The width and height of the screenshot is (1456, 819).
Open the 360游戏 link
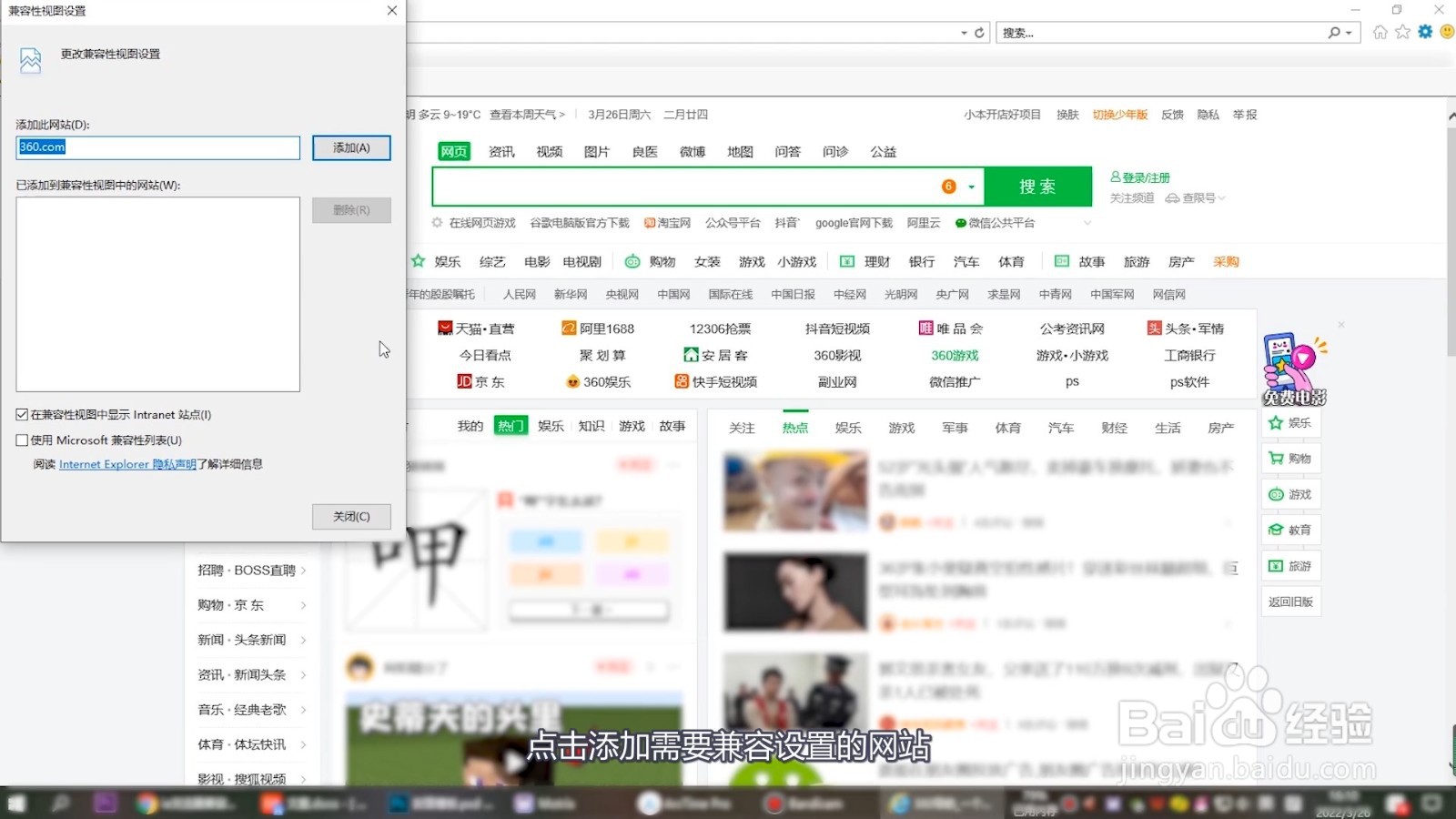pyautogui.click(x=955, y=356)
